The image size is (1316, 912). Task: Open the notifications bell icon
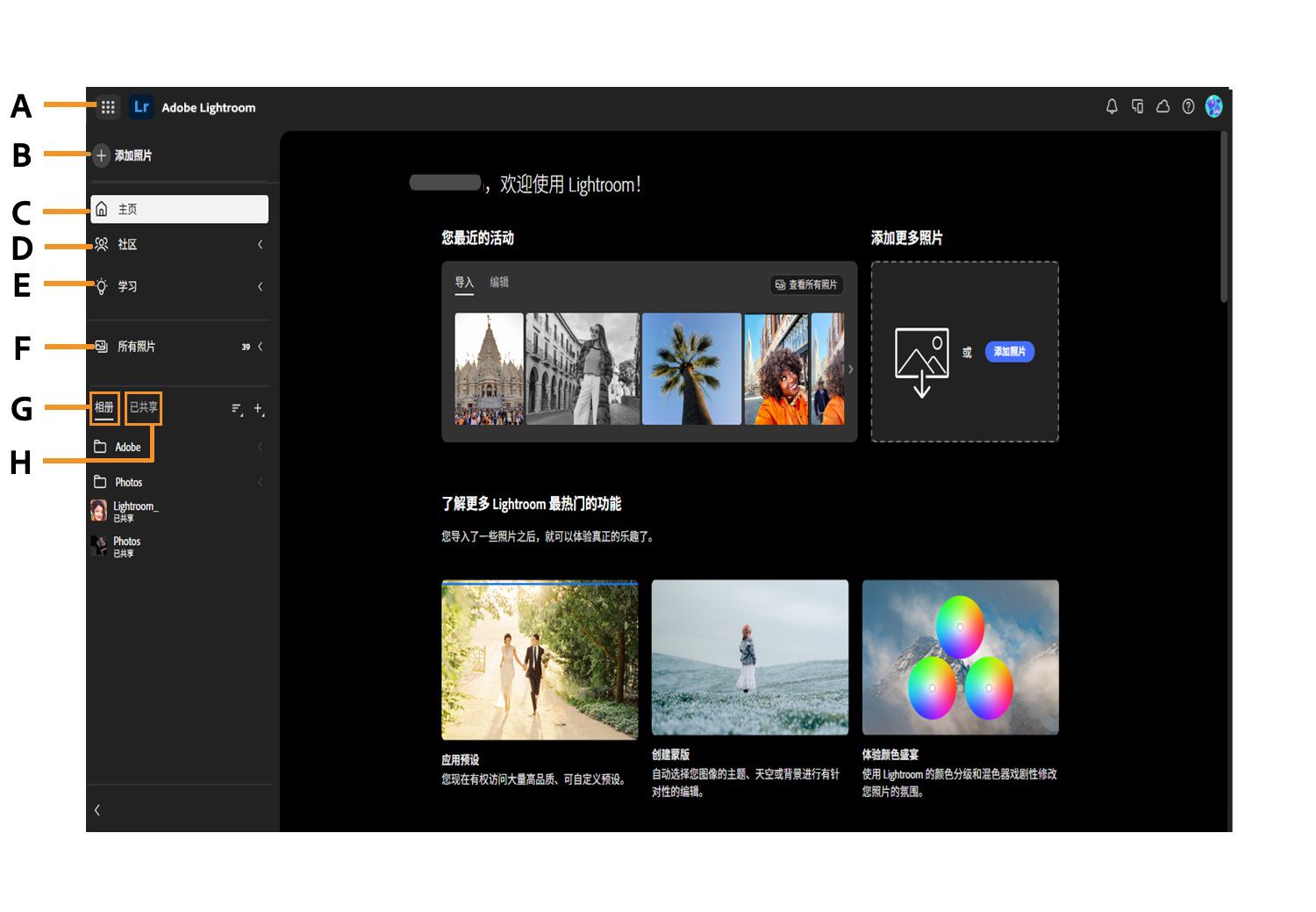click(1111, 106)
